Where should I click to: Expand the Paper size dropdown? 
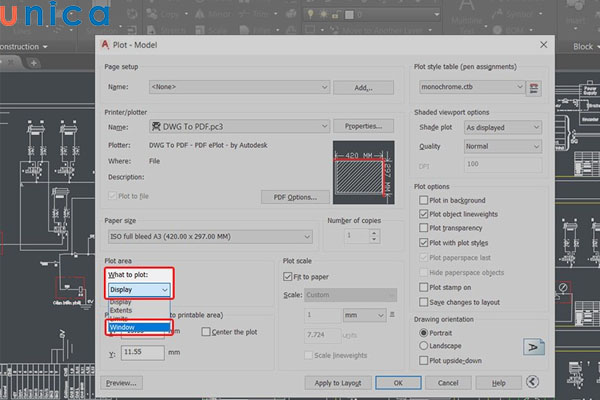click(x=209, y=237)
